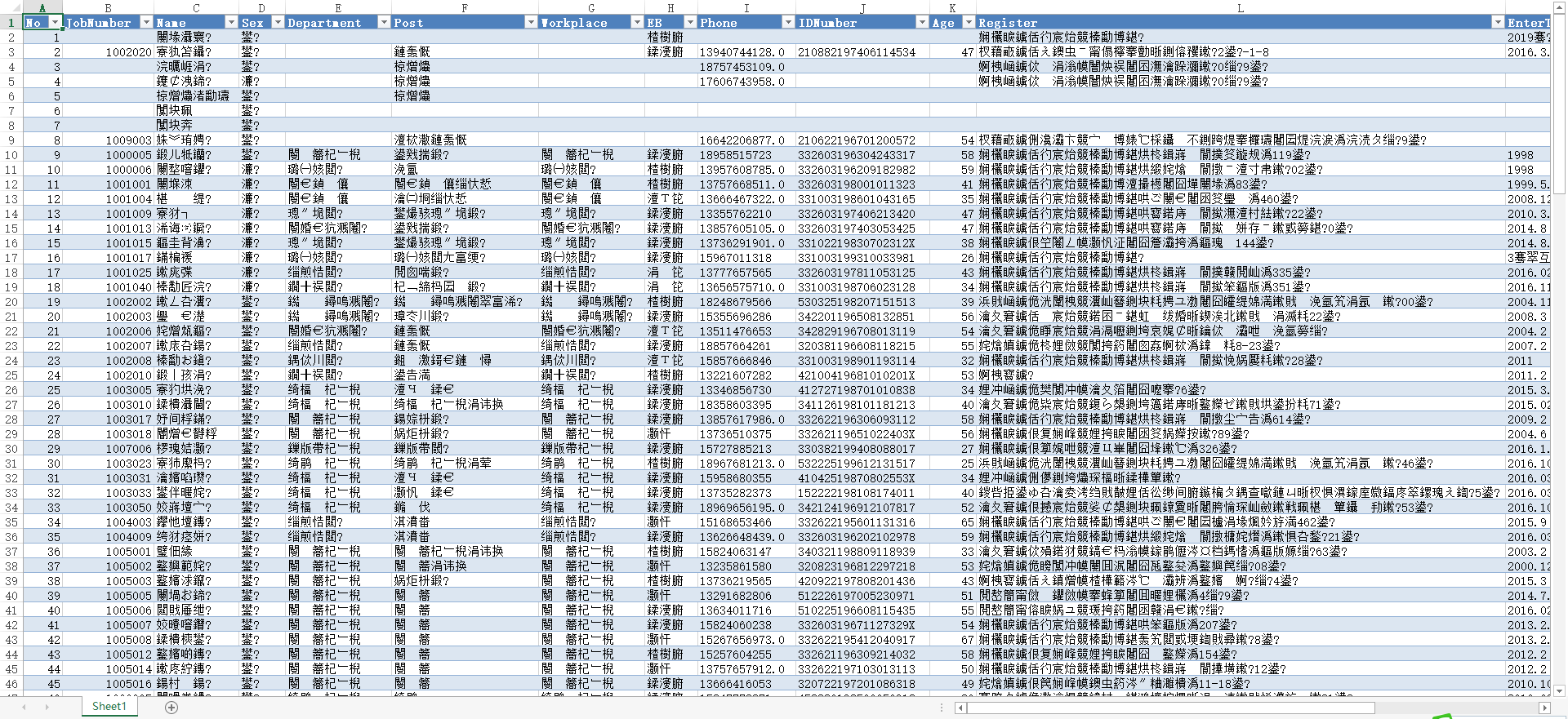The image size is (1568, 719).
Task: Open the Workplace filter dropdown
Action: pyautogui.click(x=637, y=23)
